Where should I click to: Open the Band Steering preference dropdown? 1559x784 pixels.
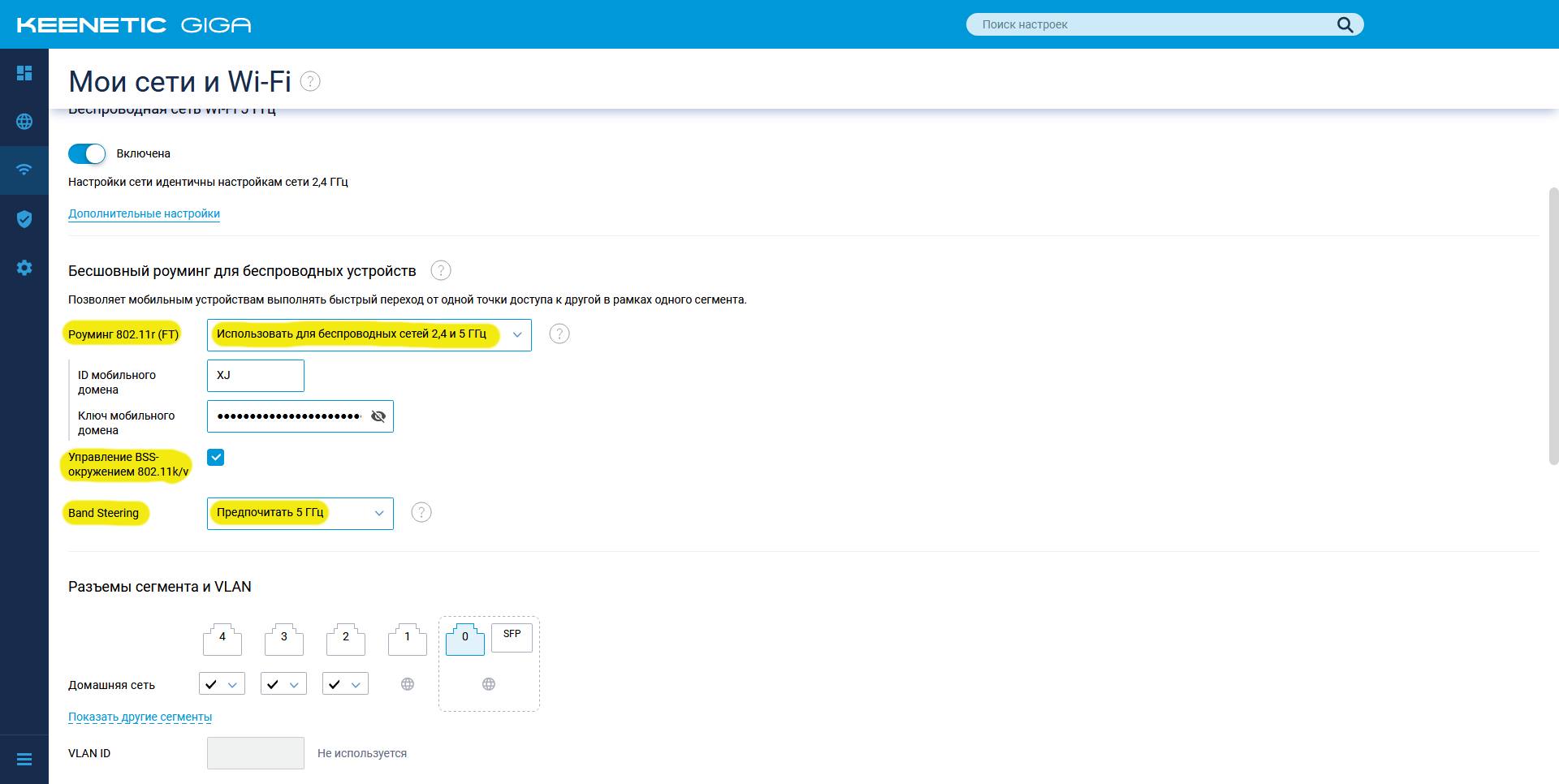[x=300, y=513]
